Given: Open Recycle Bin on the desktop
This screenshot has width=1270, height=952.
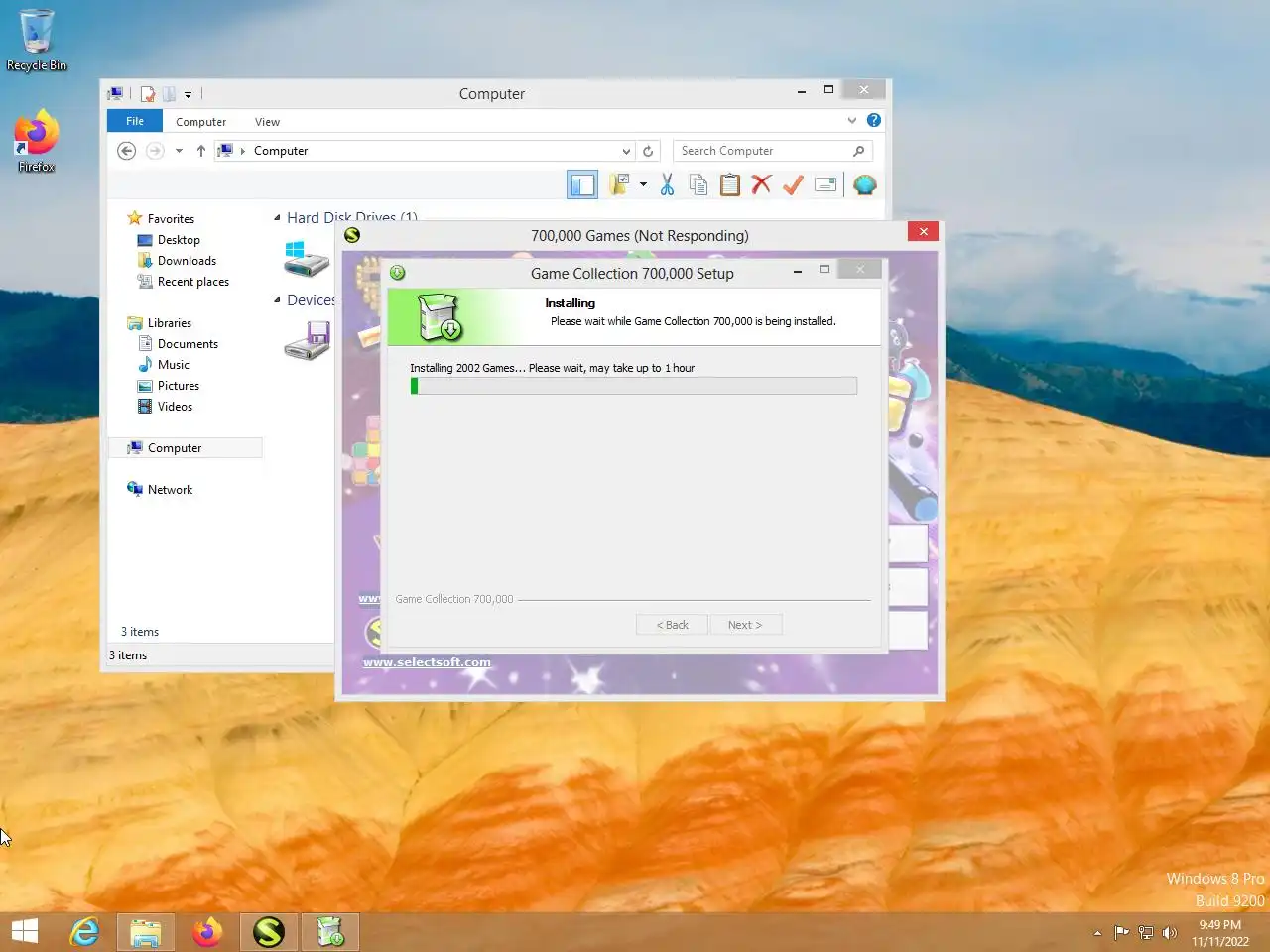Looking at the screenshot, I should pos(37,41).
